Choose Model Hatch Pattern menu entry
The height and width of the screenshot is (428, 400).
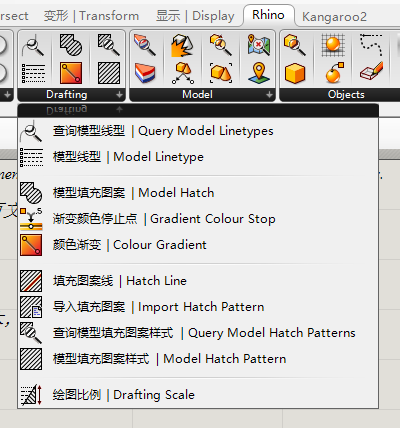click(198, 359)
